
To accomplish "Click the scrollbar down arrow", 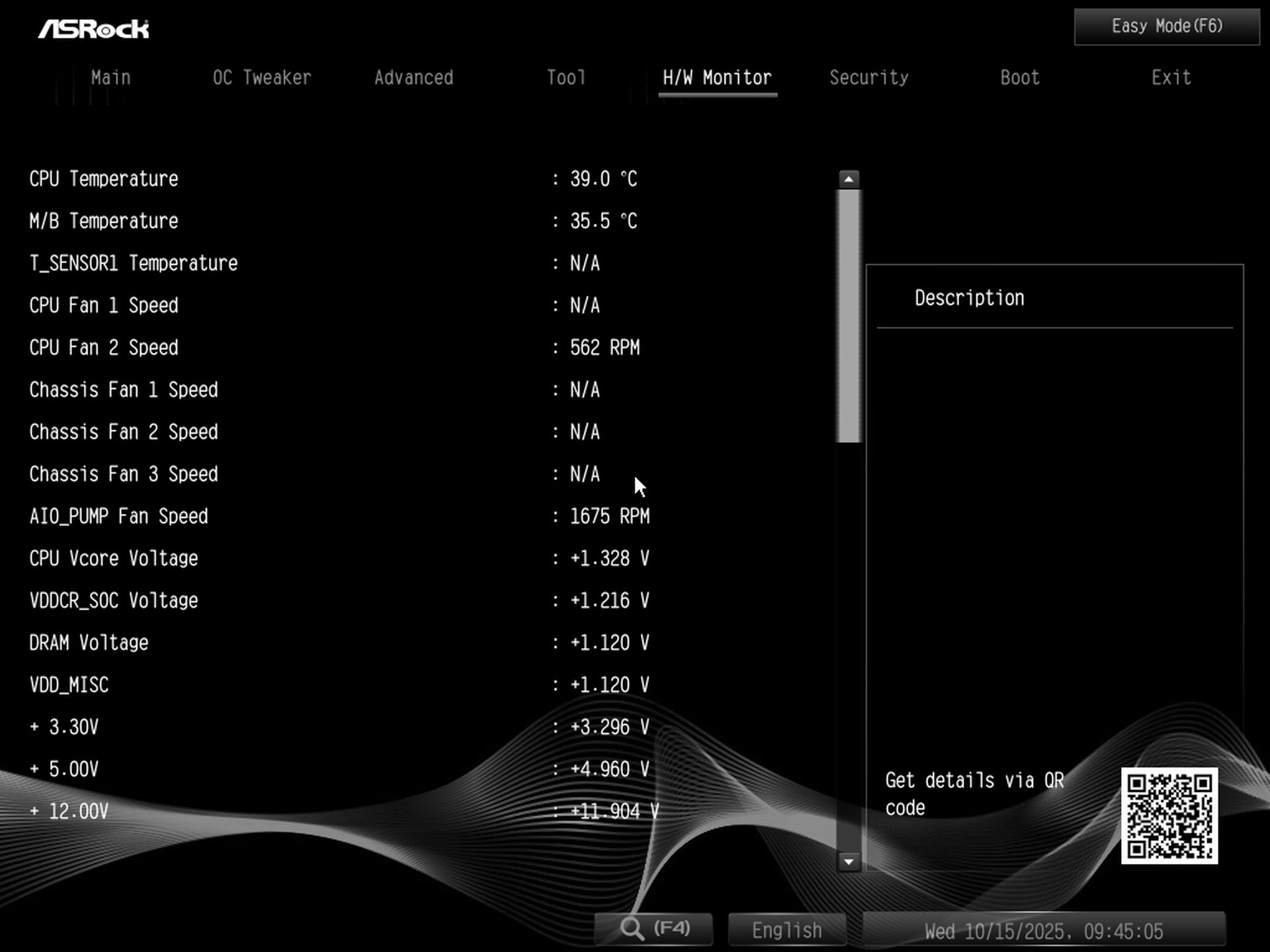I will point(849,861).
